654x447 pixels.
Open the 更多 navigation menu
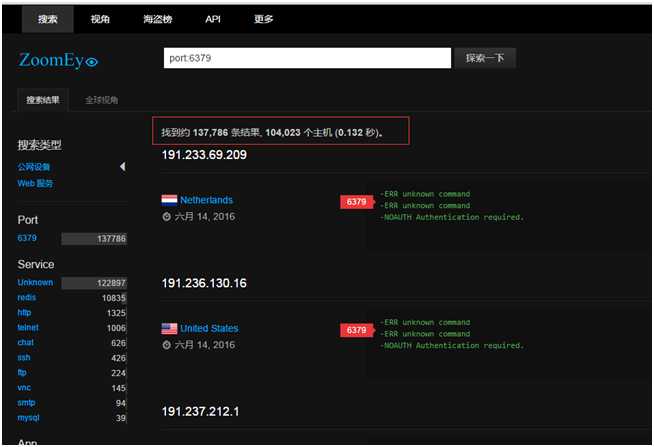click(264, 19)
